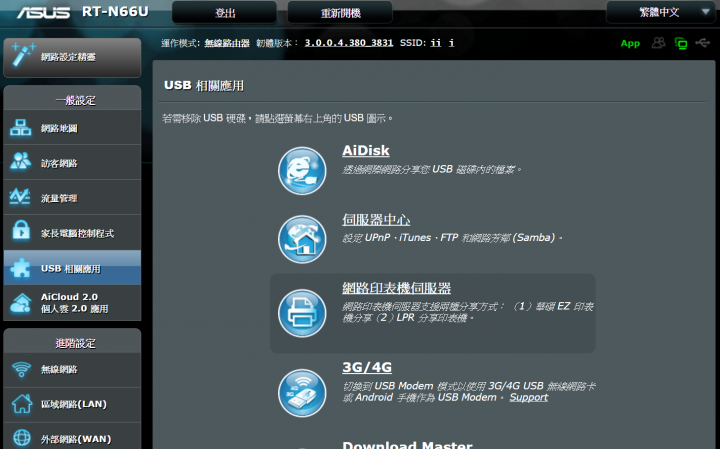
Task: Select 家長電腦控制程式 in the sidebar menu
Action: [72, 232]
